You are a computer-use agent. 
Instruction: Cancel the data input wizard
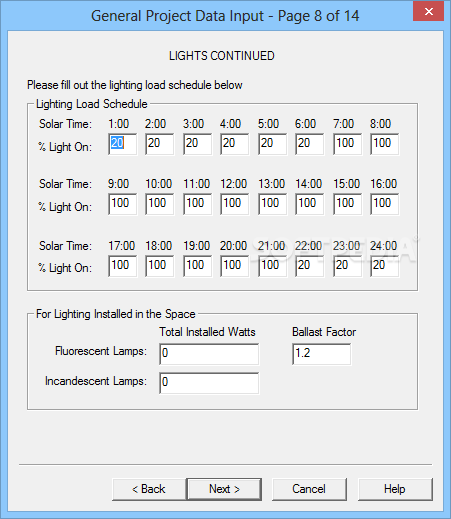click(309, 489)
